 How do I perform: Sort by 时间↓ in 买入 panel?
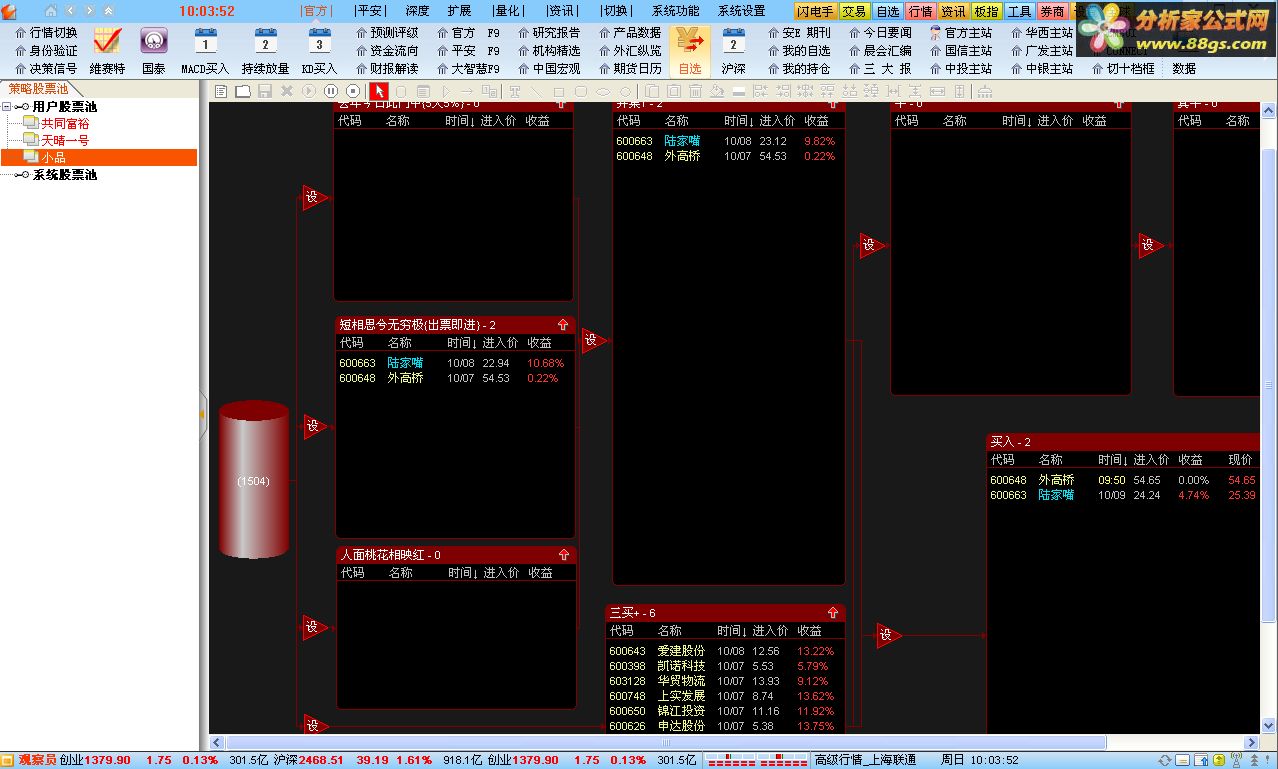coord(1112,460)
